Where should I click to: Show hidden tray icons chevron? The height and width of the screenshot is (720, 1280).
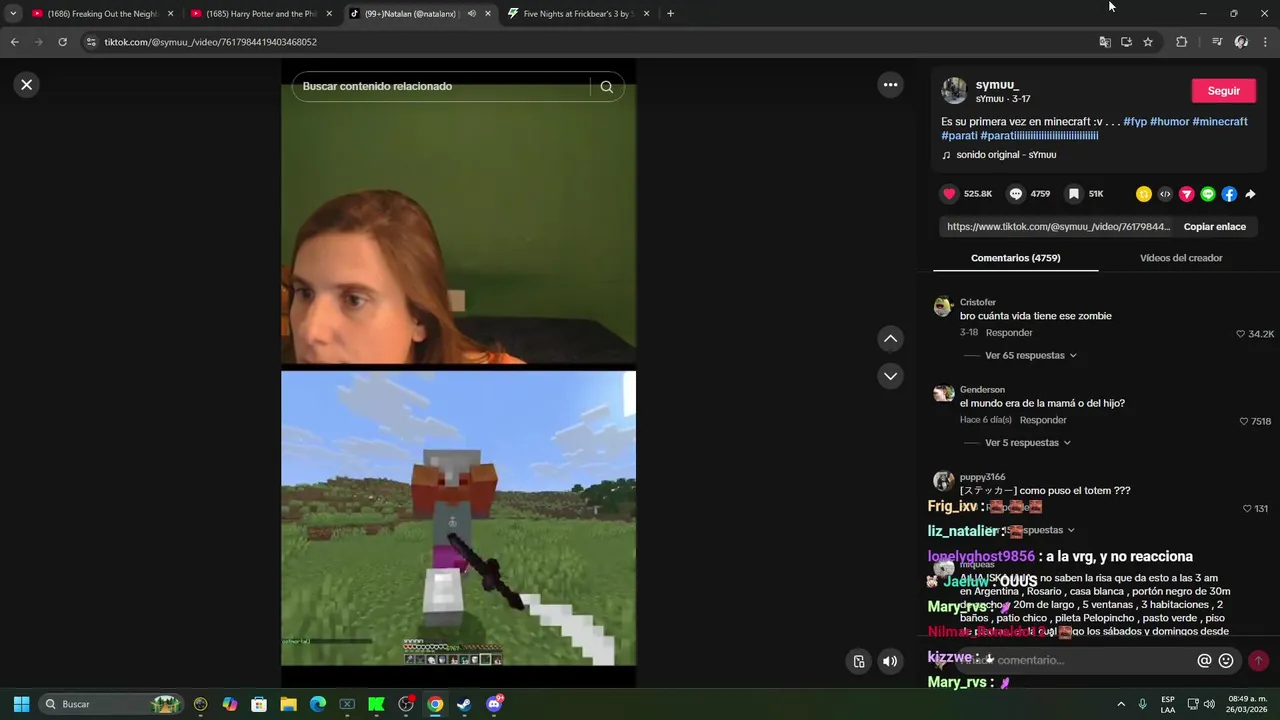[1120, 704]
